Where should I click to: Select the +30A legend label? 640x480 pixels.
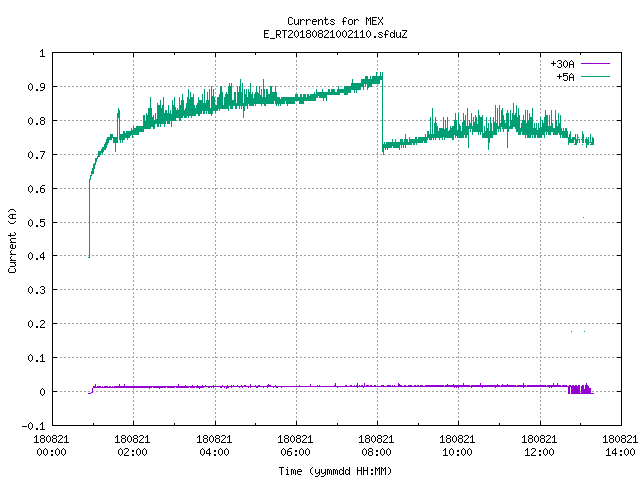[x=562, y=64]
